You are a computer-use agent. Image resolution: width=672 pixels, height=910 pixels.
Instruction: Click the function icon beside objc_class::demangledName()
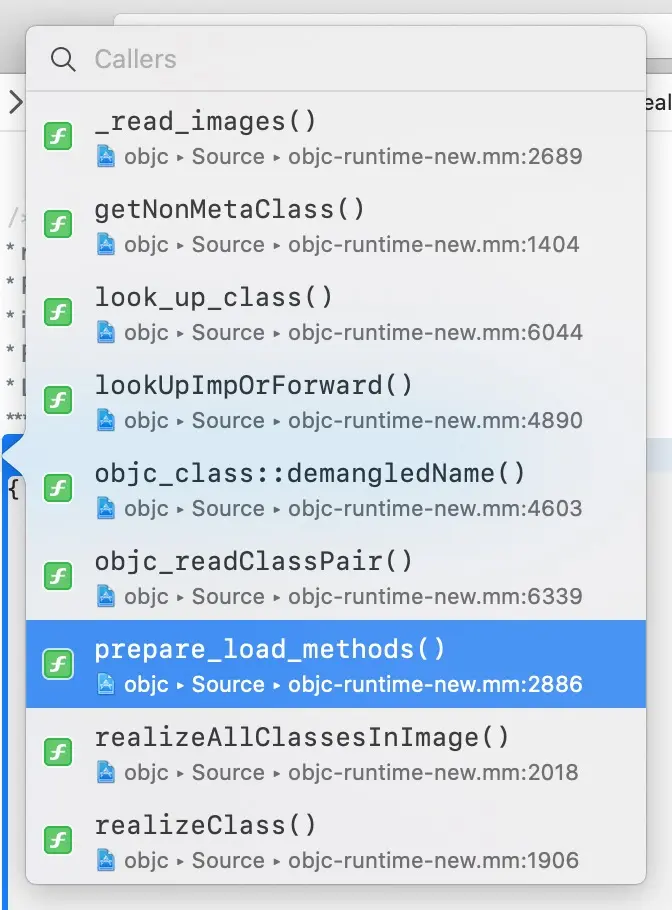pos(58,488)
